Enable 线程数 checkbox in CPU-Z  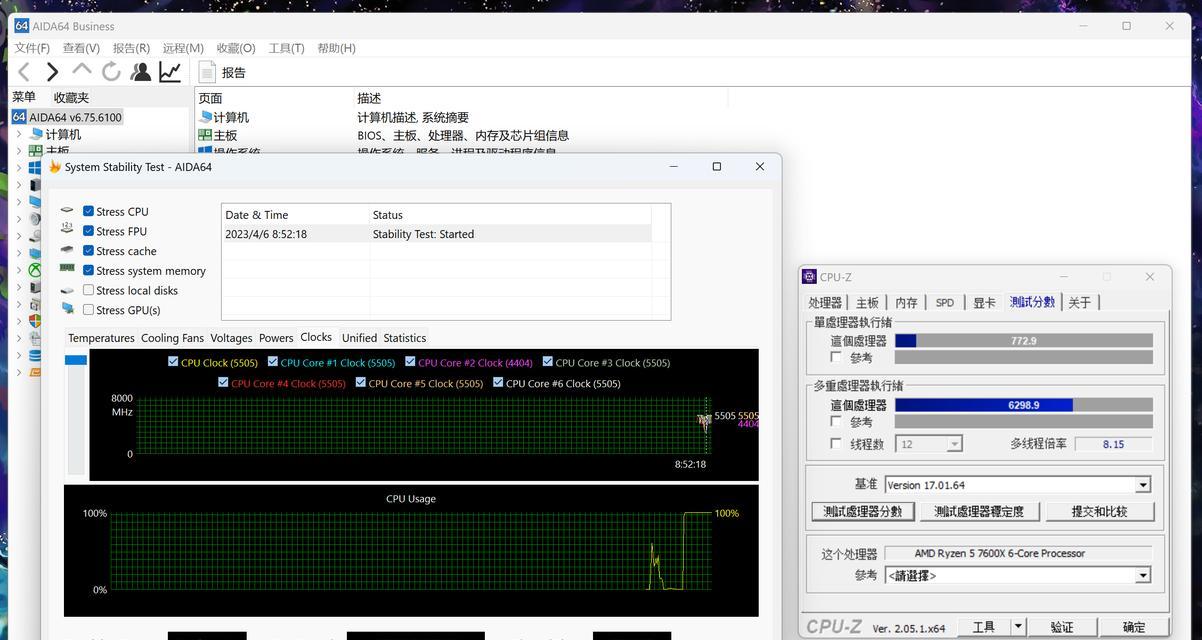[x=836, y=444]
